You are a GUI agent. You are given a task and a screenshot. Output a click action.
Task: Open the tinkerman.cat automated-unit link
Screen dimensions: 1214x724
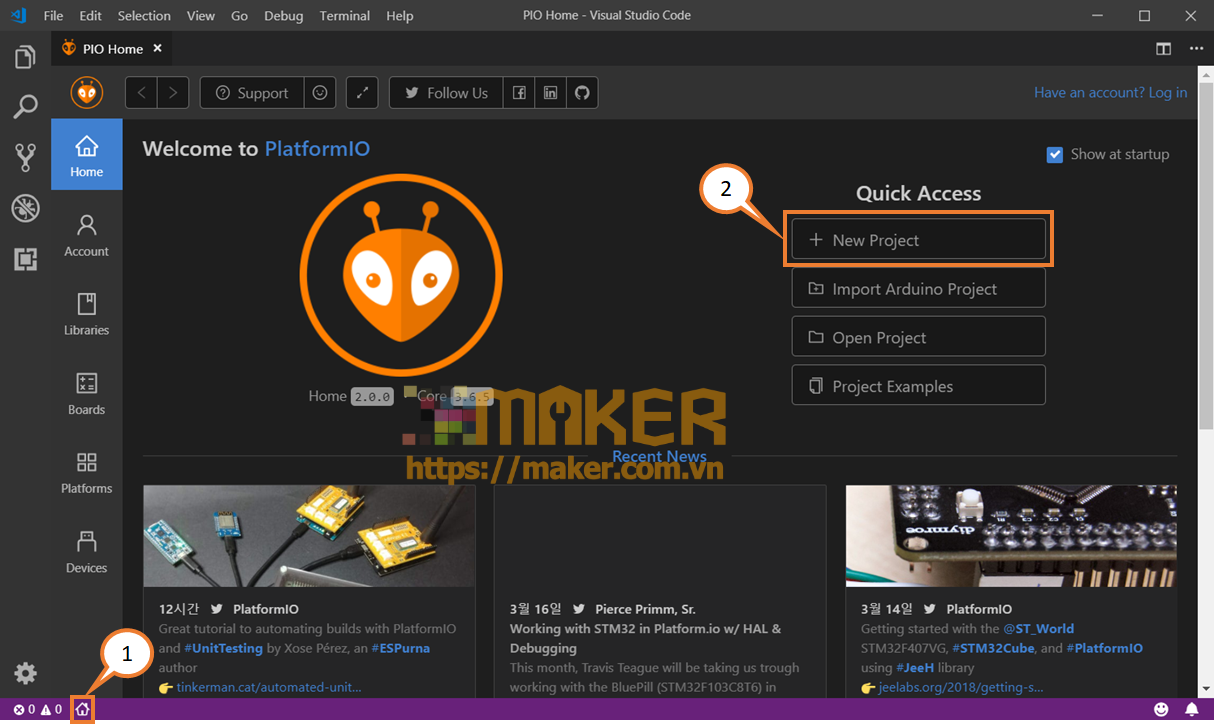268,687
